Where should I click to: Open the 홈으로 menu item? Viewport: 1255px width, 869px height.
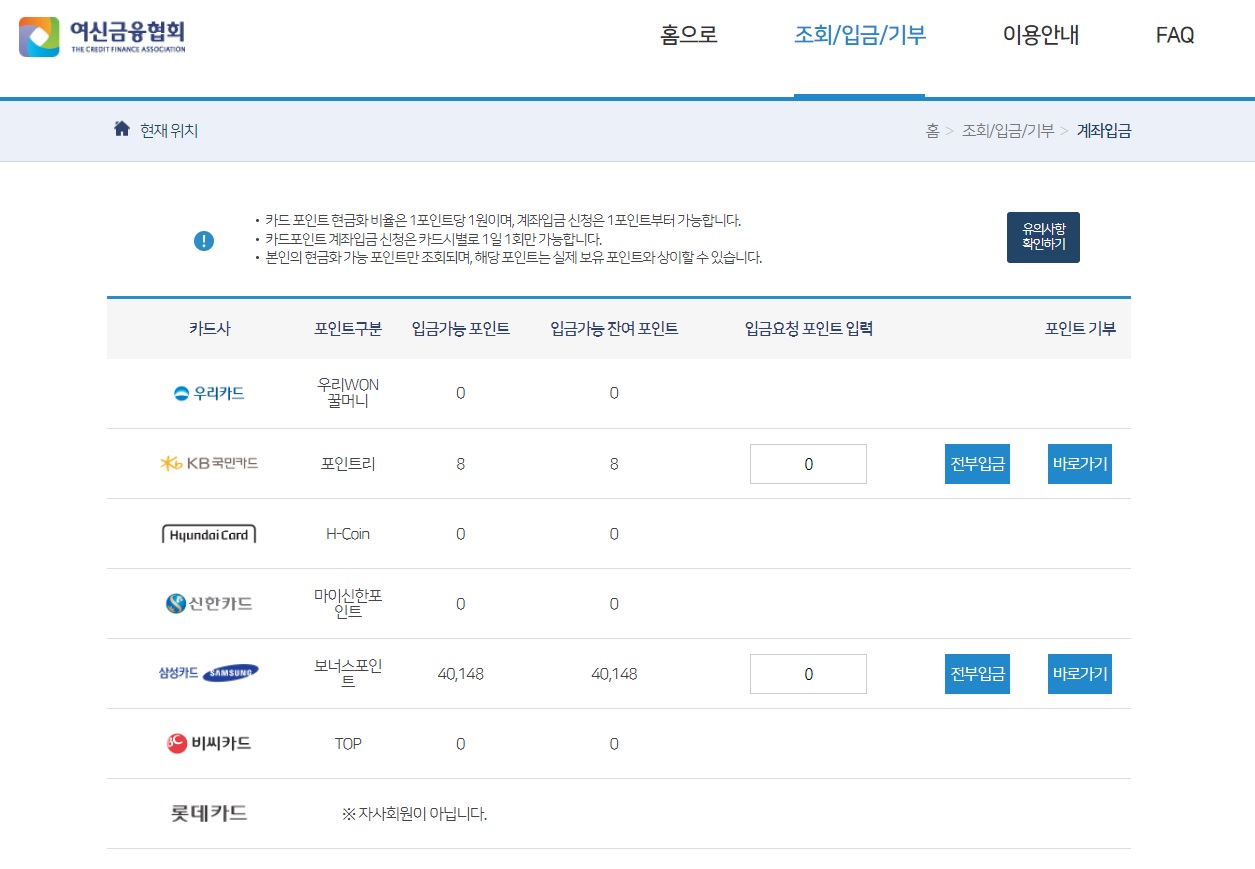click(x=688, y=35)
